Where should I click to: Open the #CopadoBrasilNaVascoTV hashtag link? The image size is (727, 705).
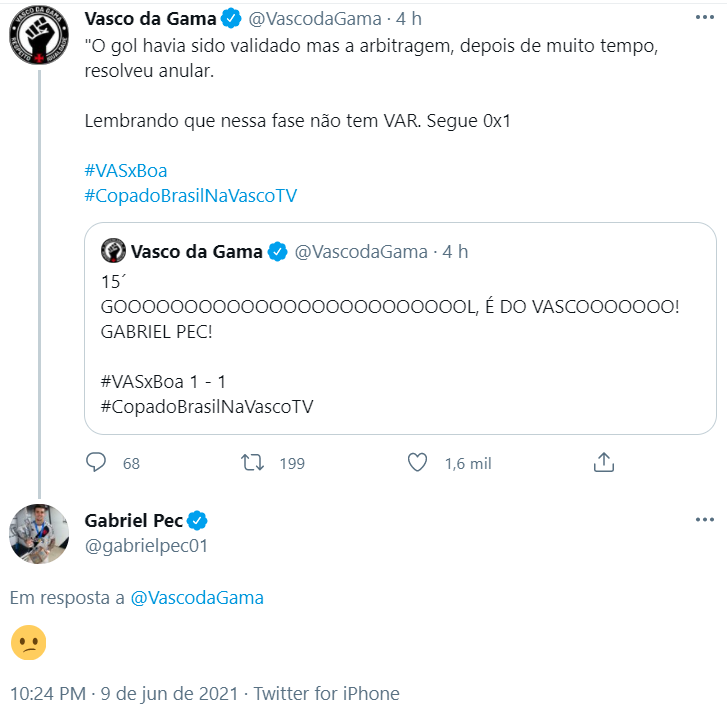[191, 195]
